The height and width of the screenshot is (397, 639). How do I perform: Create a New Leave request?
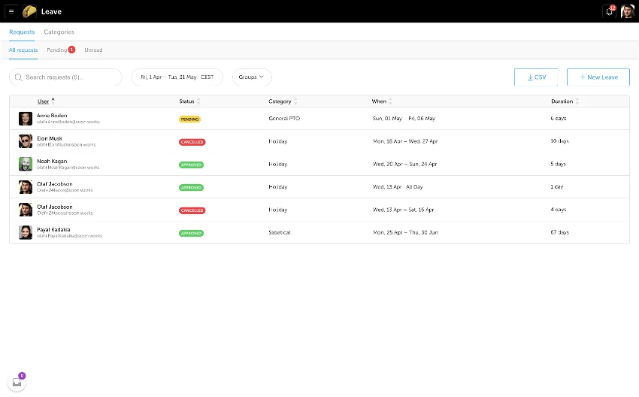tap(598, 77)
